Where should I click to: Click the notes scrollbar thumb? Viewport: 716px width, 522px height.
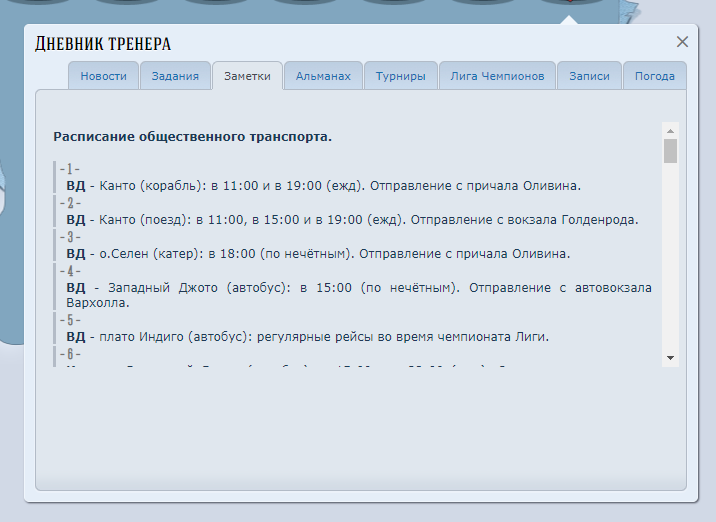point(670,151)
